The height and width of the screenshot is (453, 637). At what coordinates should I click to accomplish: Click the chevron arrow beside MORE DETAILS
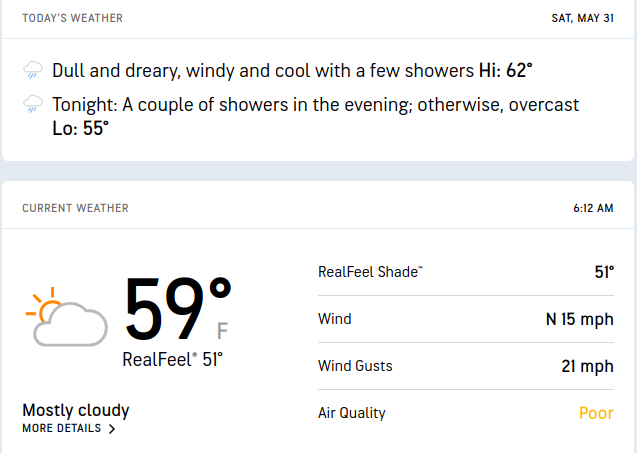[x=111, y=429]
